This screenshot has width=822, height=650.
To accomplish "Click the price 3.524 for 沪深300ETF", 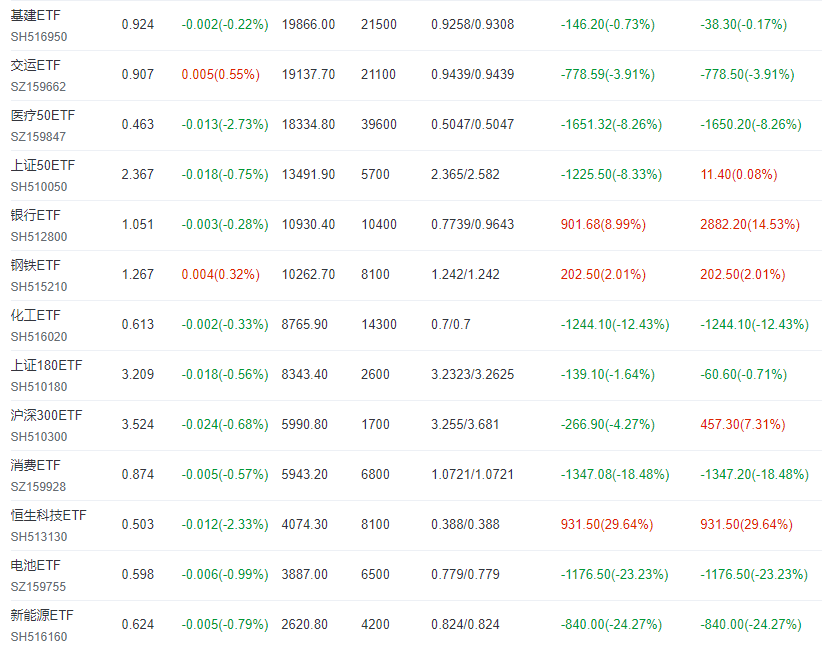I will point(138,425).
